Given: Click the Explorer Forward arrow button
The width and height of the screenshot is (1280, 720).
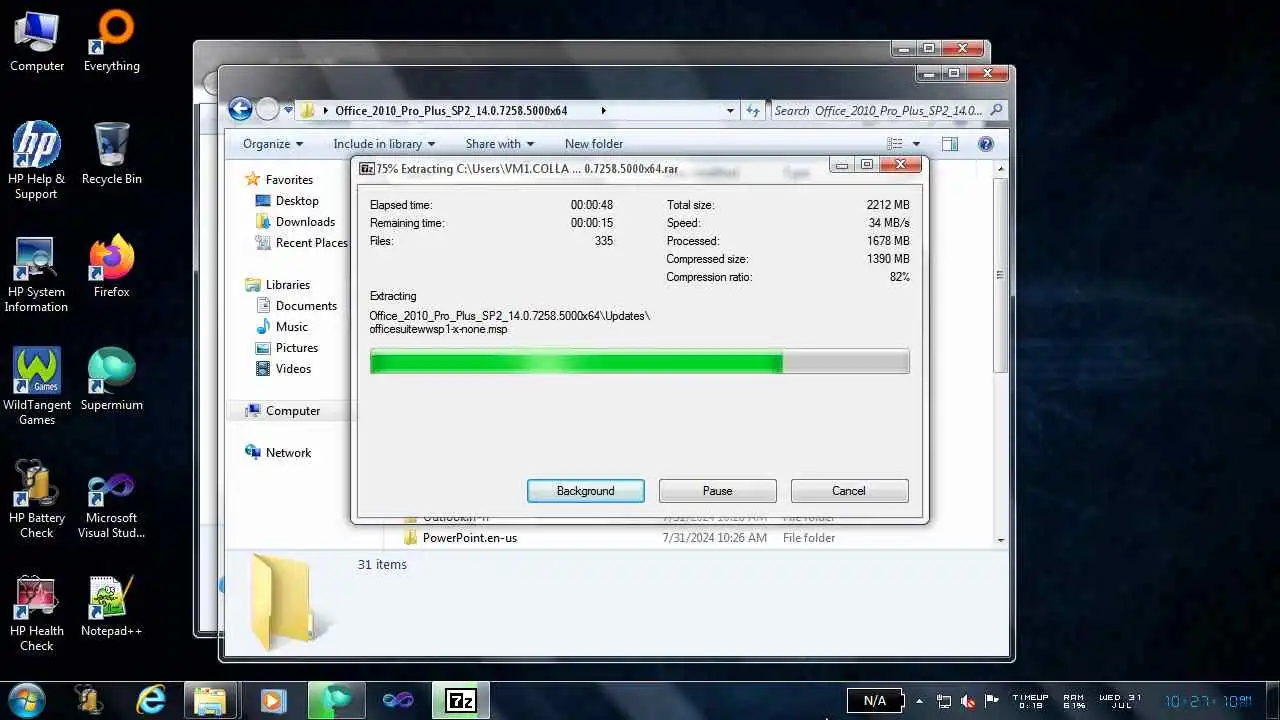Looking at the screenshot, I should tap(267, 109).
